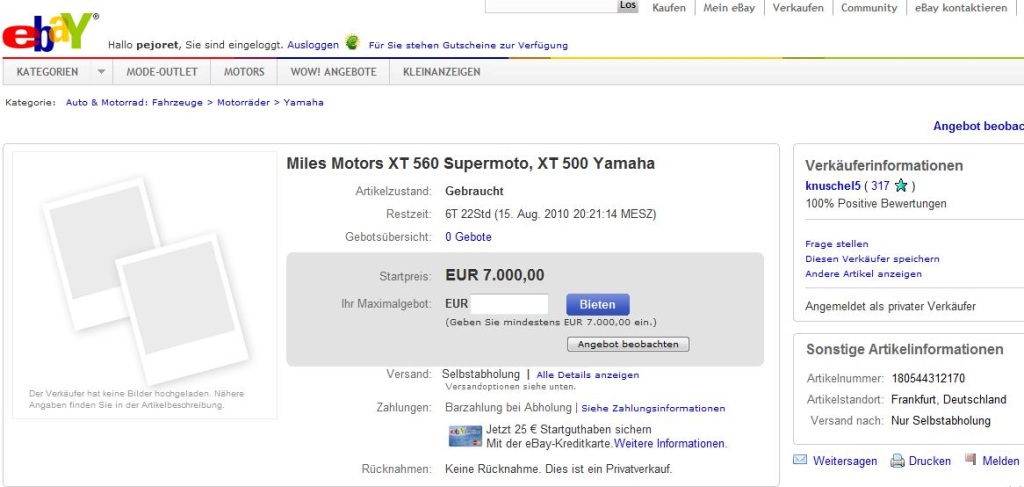Image resolution: width=1024 pixels, height=487 pixels.
Task: Click the envelope icon beside Weitersagen
Action: coord(800,460)
